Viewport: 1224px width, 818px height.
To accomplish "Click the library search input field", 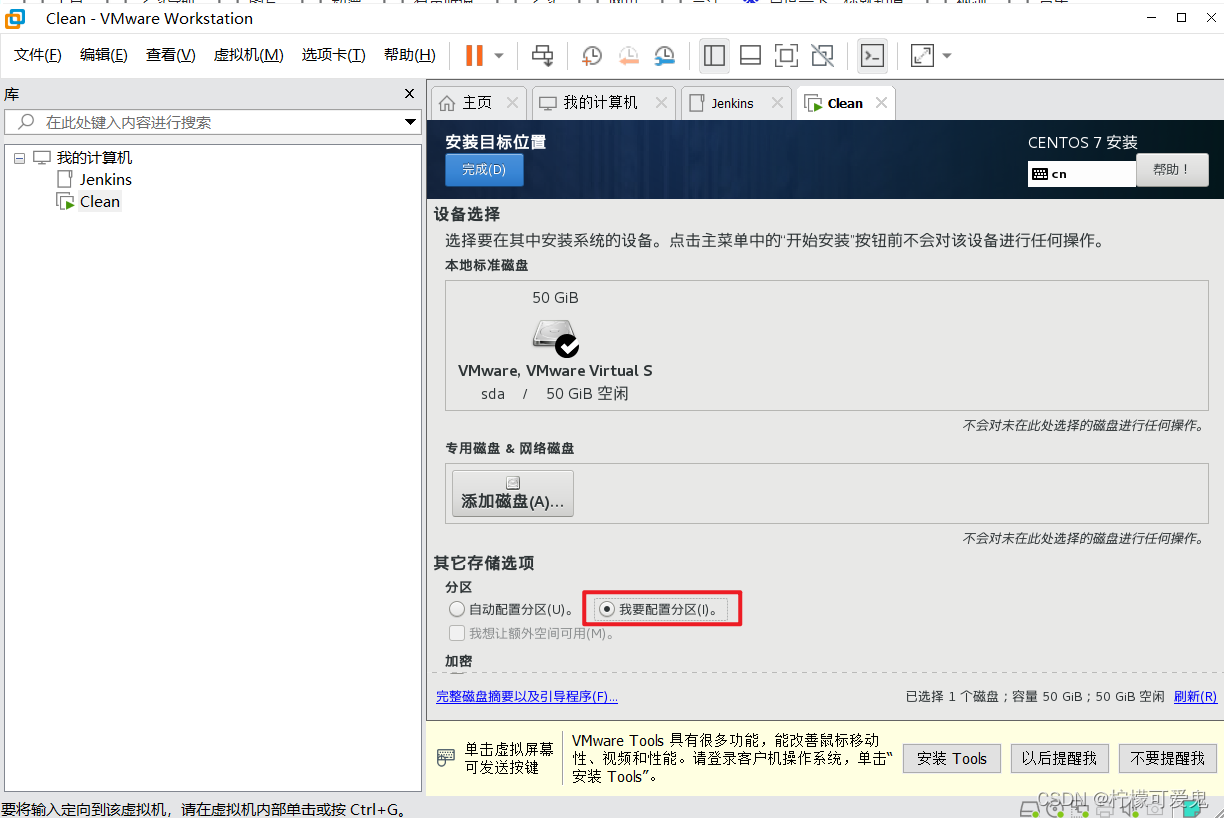I will click(x=212, y=122).
